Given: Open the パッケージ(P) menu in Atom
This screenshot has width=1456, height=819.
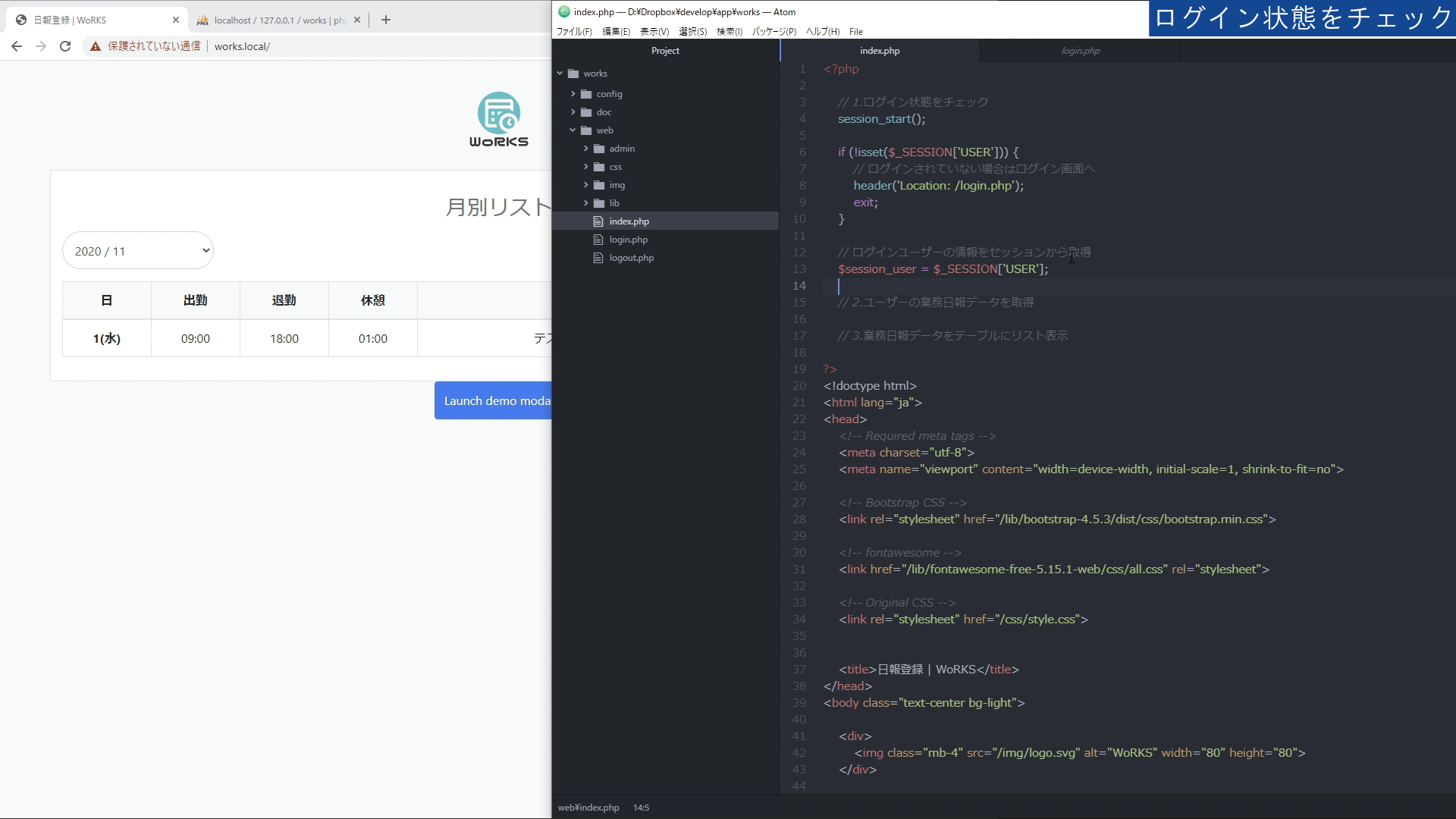Looking at the screenshot, I should point(774,31).
